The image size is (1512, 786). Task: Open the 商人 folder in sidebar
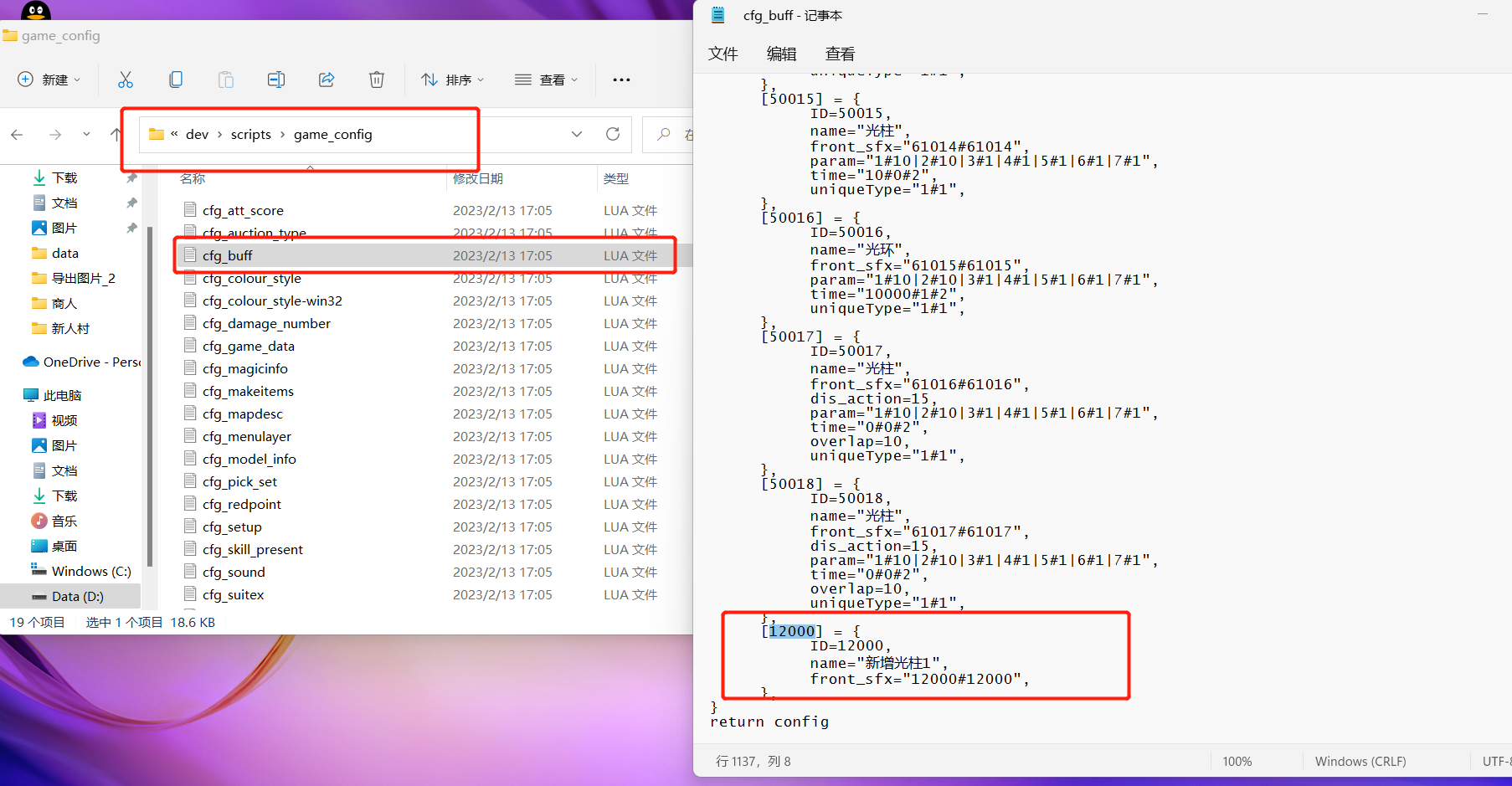click(x=64, y=303)
